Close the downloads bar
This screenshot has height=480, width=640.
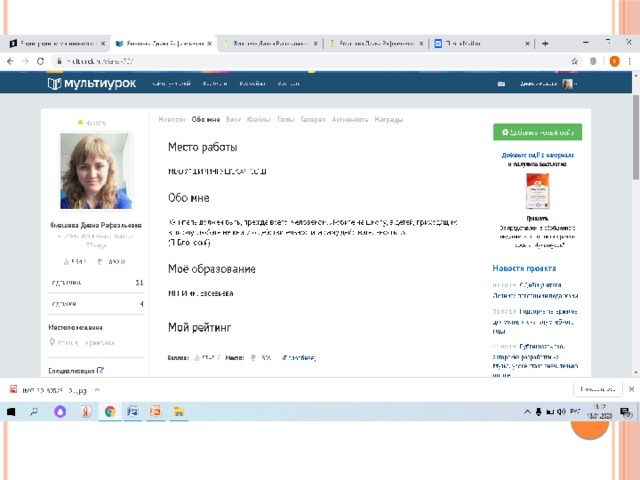[x=631, y=389]
